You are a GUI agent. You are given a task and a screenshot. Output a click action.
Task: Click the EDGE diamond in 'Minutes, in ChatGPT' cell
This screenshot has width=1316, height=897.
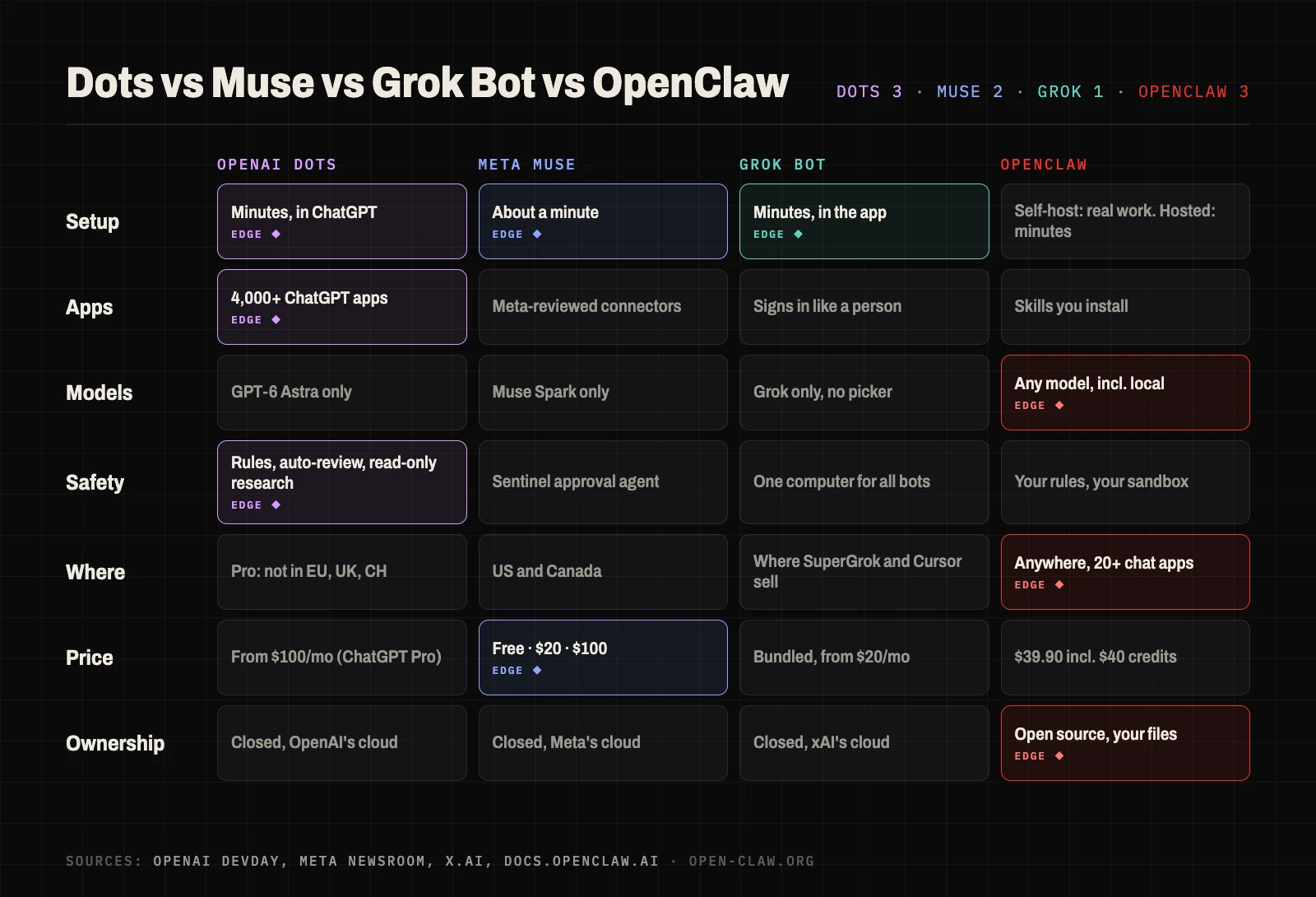coord(276,235)
